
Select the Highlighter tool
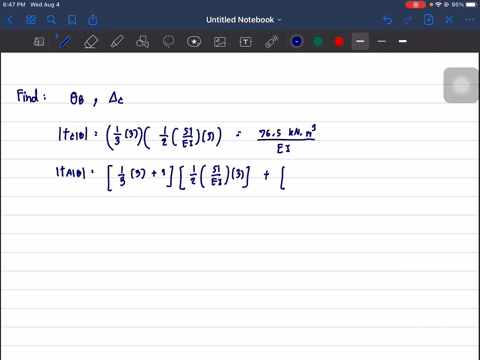117,42
